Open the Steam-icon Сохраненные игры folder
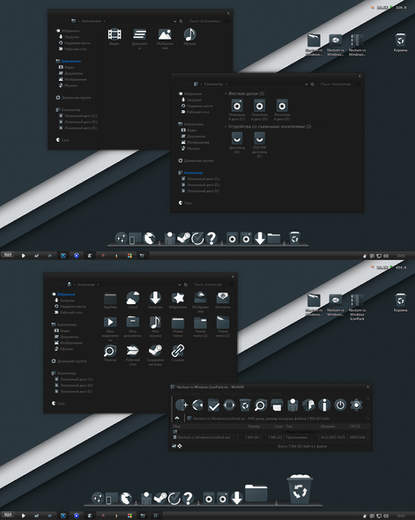Viewport: 415px width, 520px height. pos(155,355)
